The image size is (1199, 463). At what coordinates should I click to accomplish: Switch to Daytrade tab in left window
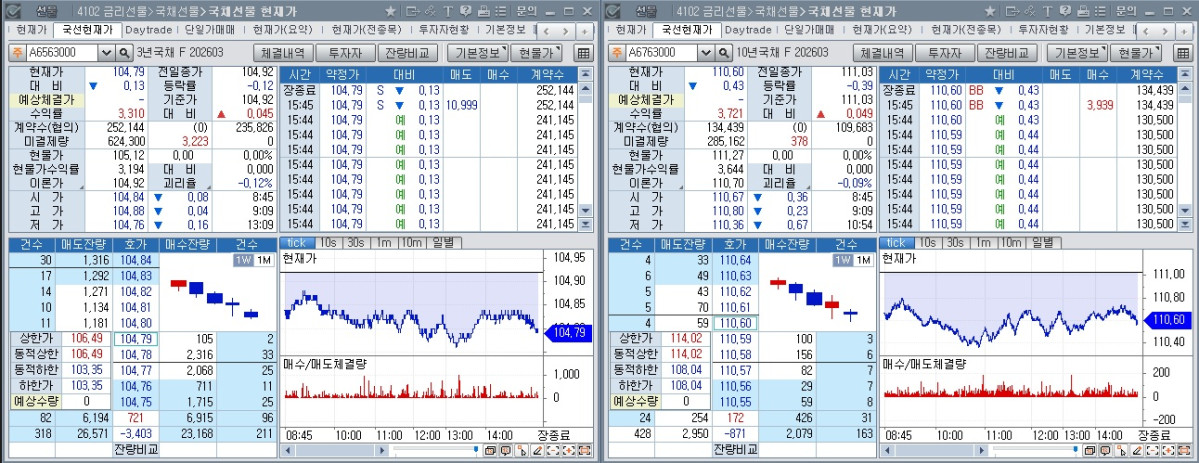[x=148, y=31]
